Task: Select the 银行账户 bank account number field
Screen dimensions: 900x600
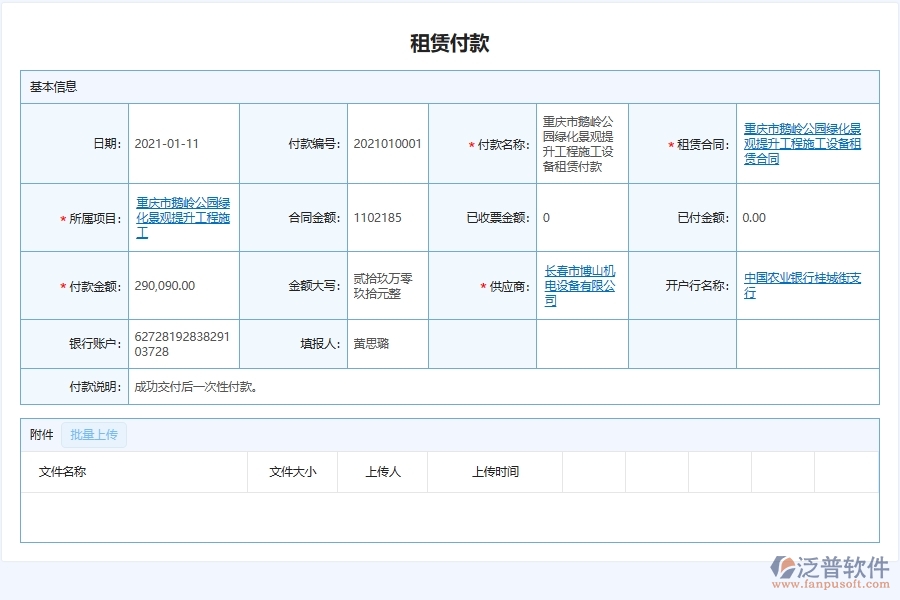Action: click(175, 343)
